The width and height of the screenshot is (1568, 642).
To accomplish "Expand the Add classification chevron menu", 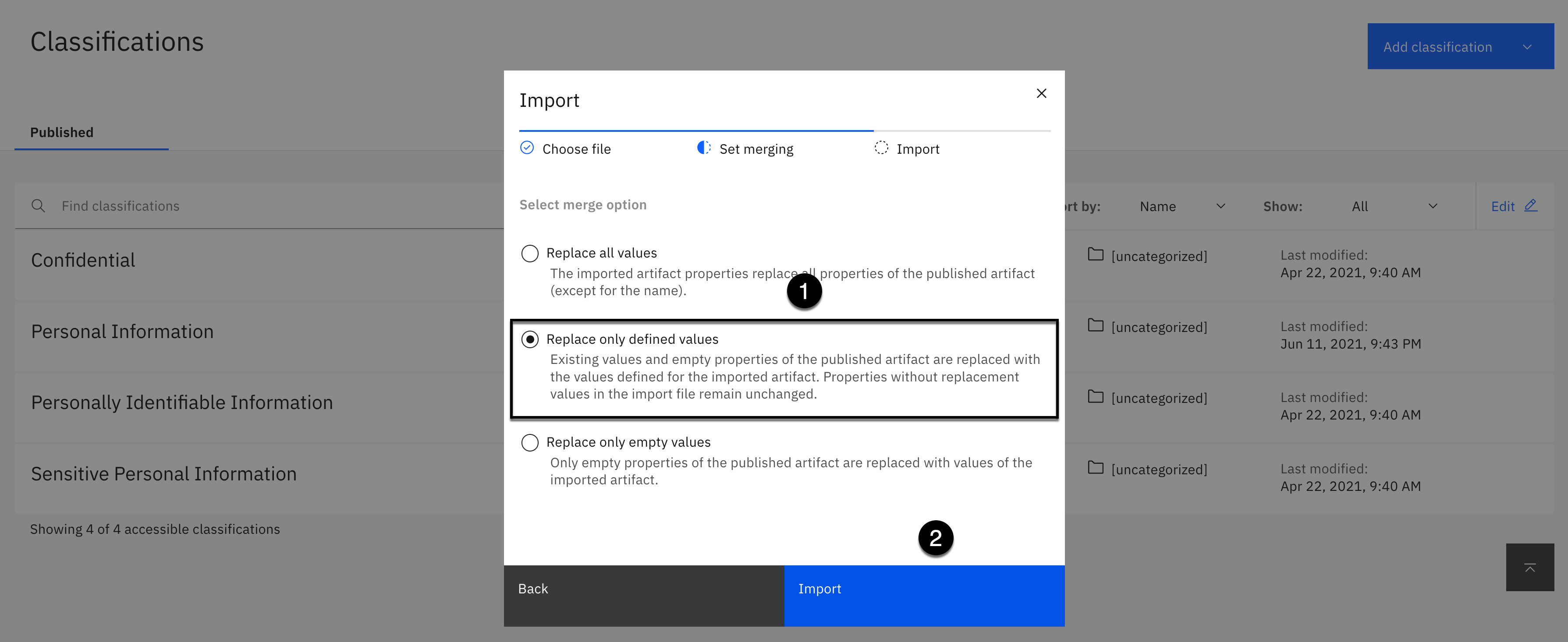I will coord(1527,47).
